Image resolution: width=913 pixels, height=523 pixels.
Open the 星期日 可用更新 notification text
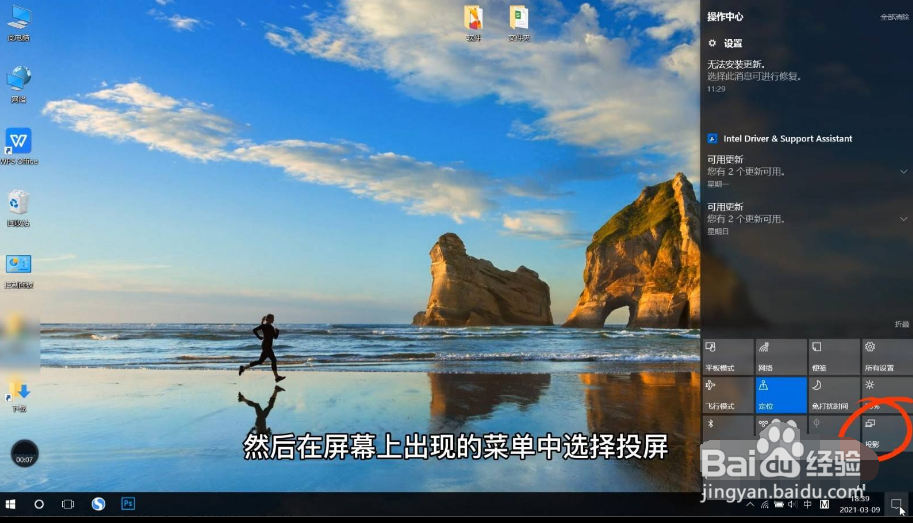click(746, 218)
